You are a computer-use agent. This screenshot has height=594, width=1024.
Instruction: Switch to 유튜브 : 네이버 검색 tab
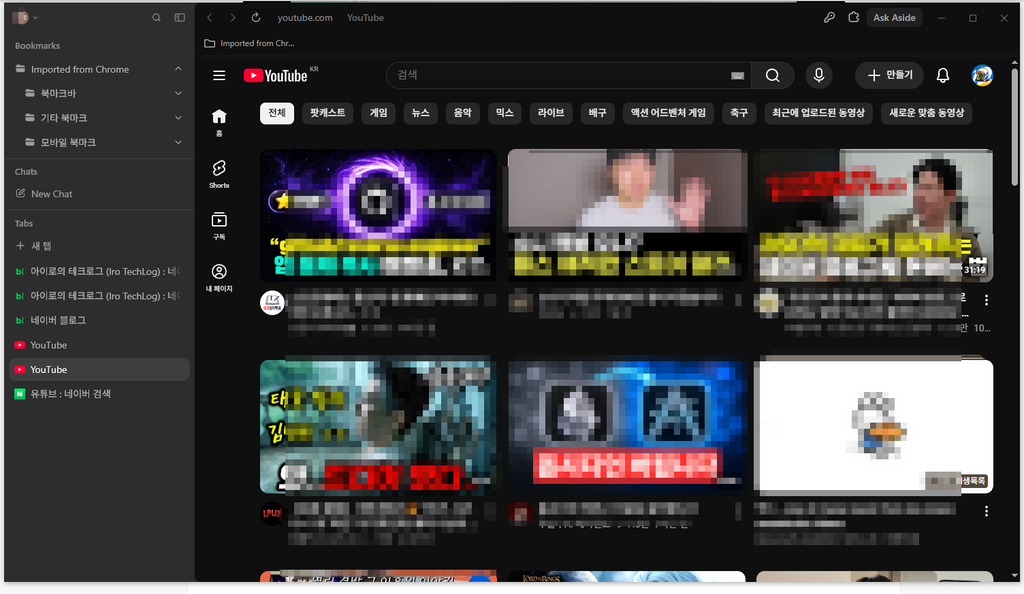coord(99,394)
